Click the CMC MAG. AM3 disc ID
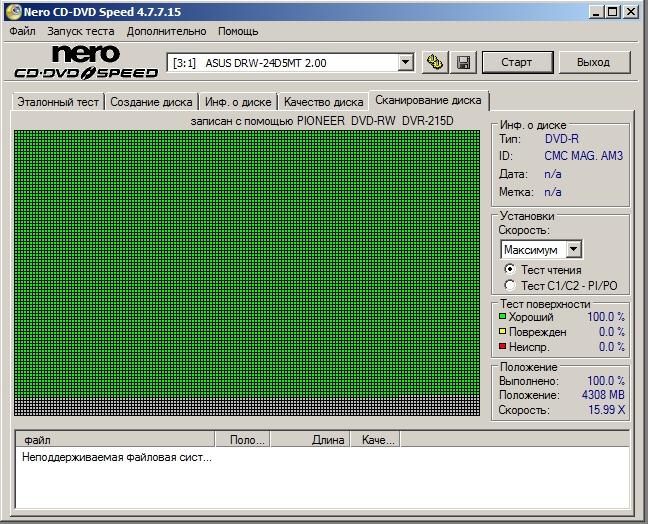648x524 pixels. coord(584,156)
